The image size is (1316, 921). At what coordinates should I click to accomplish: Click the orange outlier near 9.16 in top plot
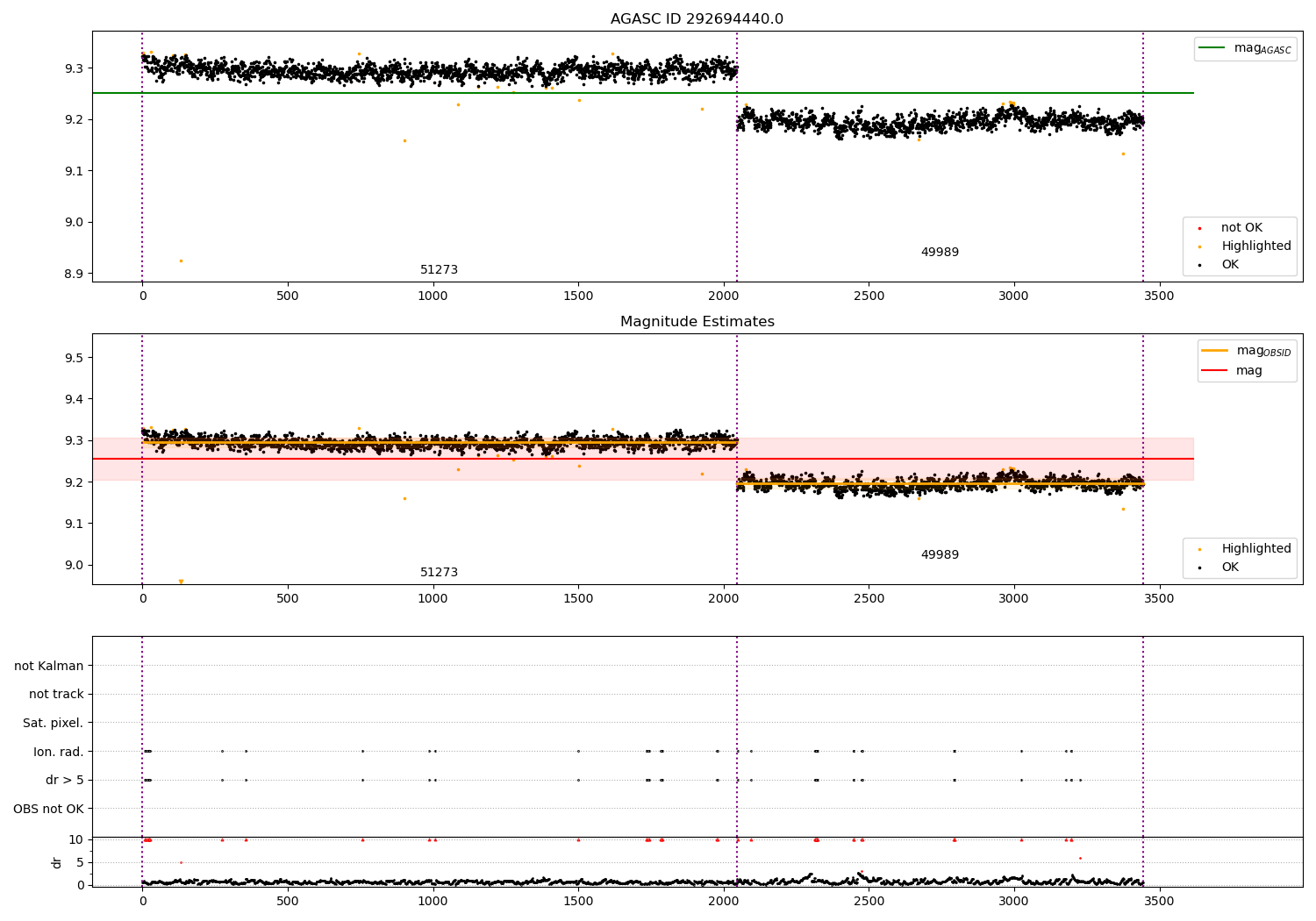pyautogui.click(x=404, y=140)
